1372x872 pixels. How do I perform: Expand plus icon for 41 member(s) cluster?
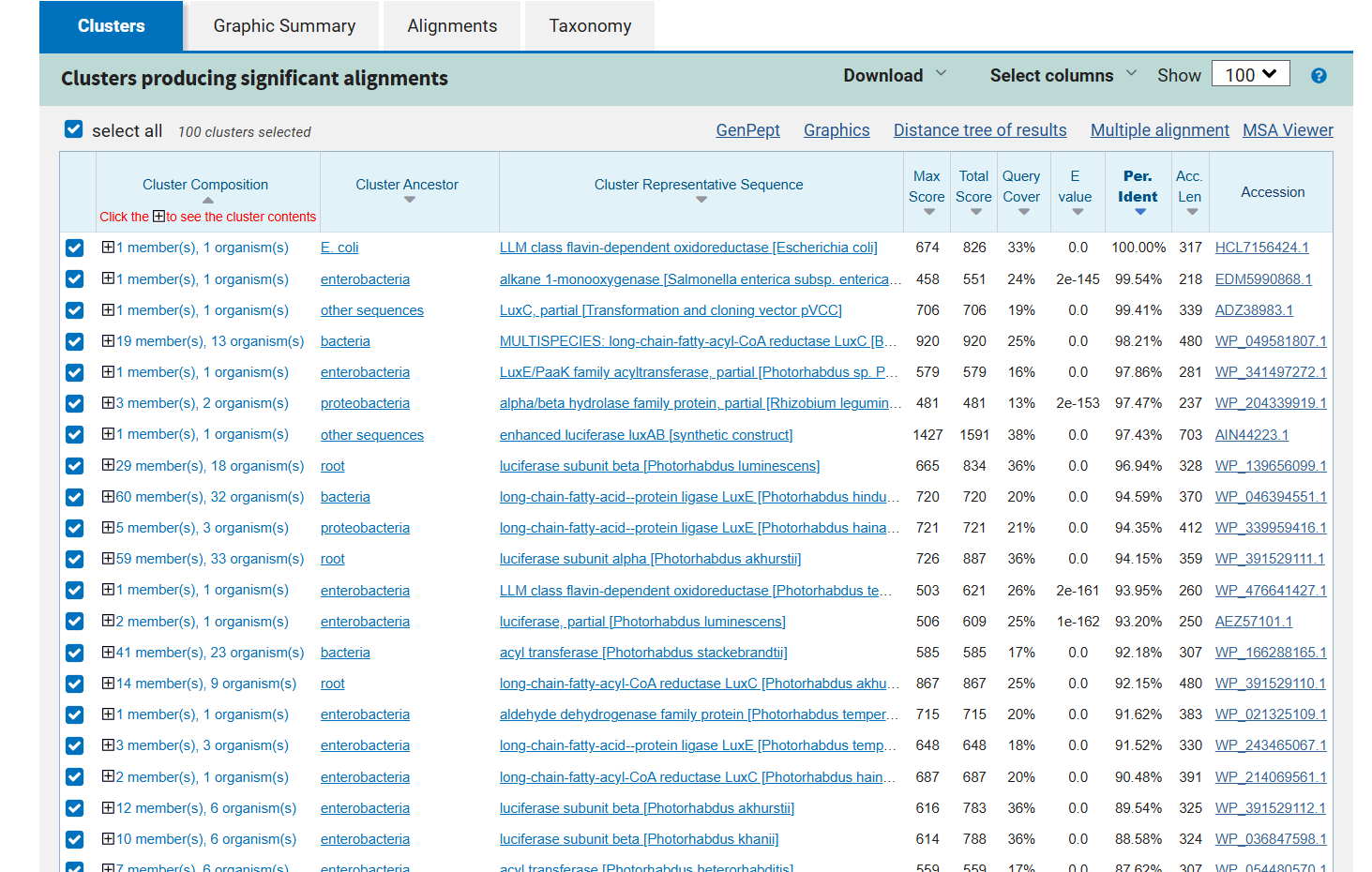[x=108, y=652]
